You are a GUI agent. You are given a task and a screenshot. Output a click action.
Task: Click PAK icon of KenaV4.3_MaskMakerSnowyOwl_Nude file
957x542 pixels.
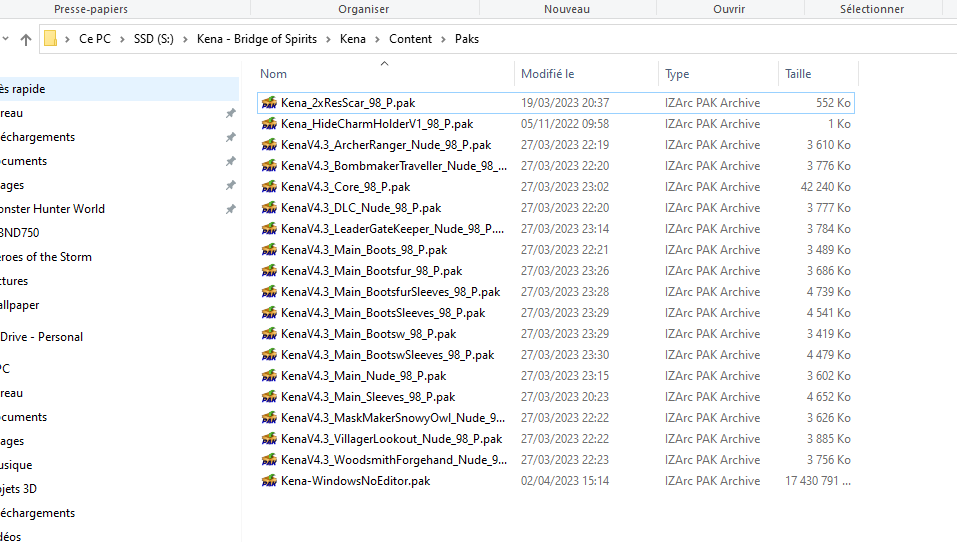269,418
